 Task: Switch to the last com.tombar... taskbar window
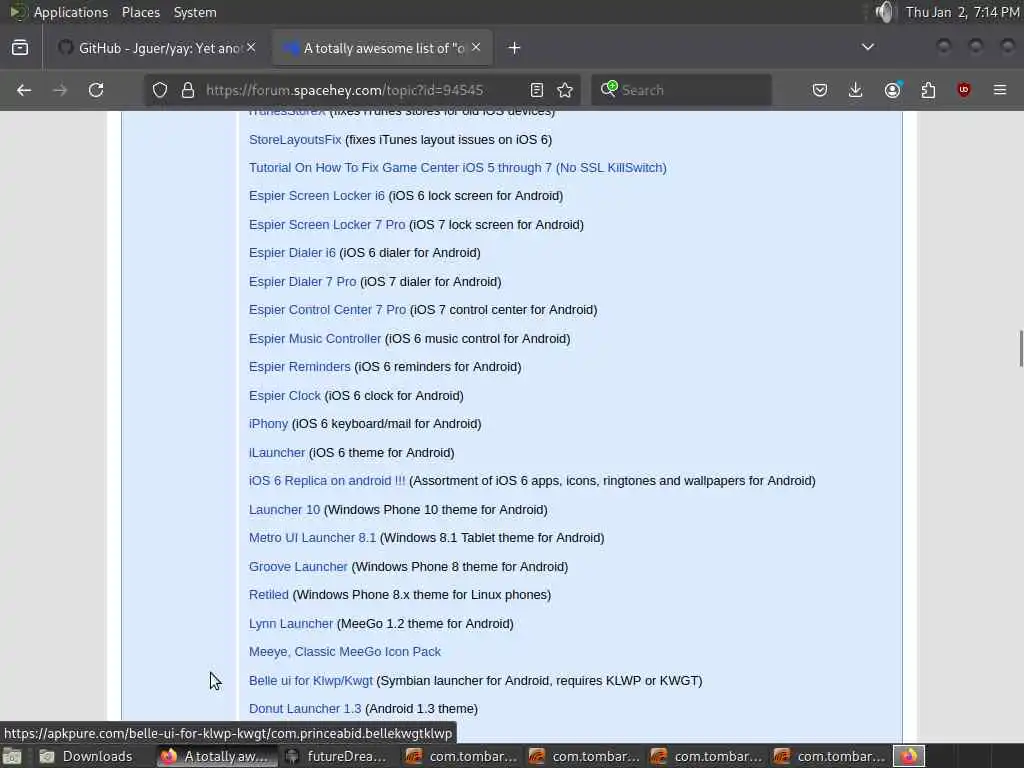829,756
